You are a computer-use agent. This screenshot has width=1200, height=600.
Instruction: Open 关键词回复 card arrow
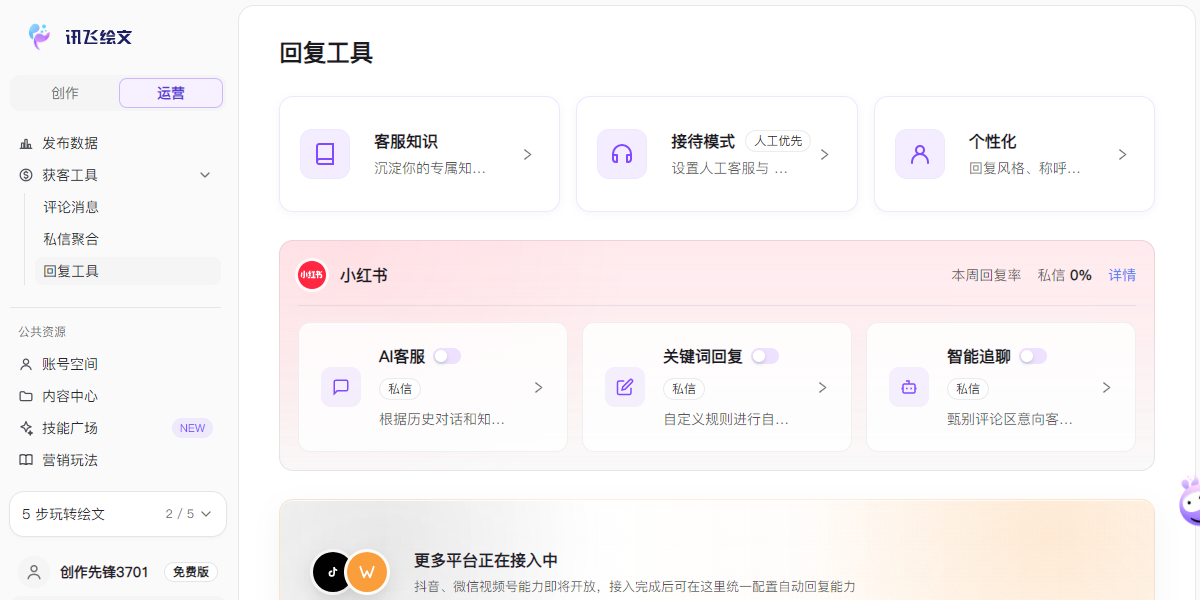tap(823, 387)
